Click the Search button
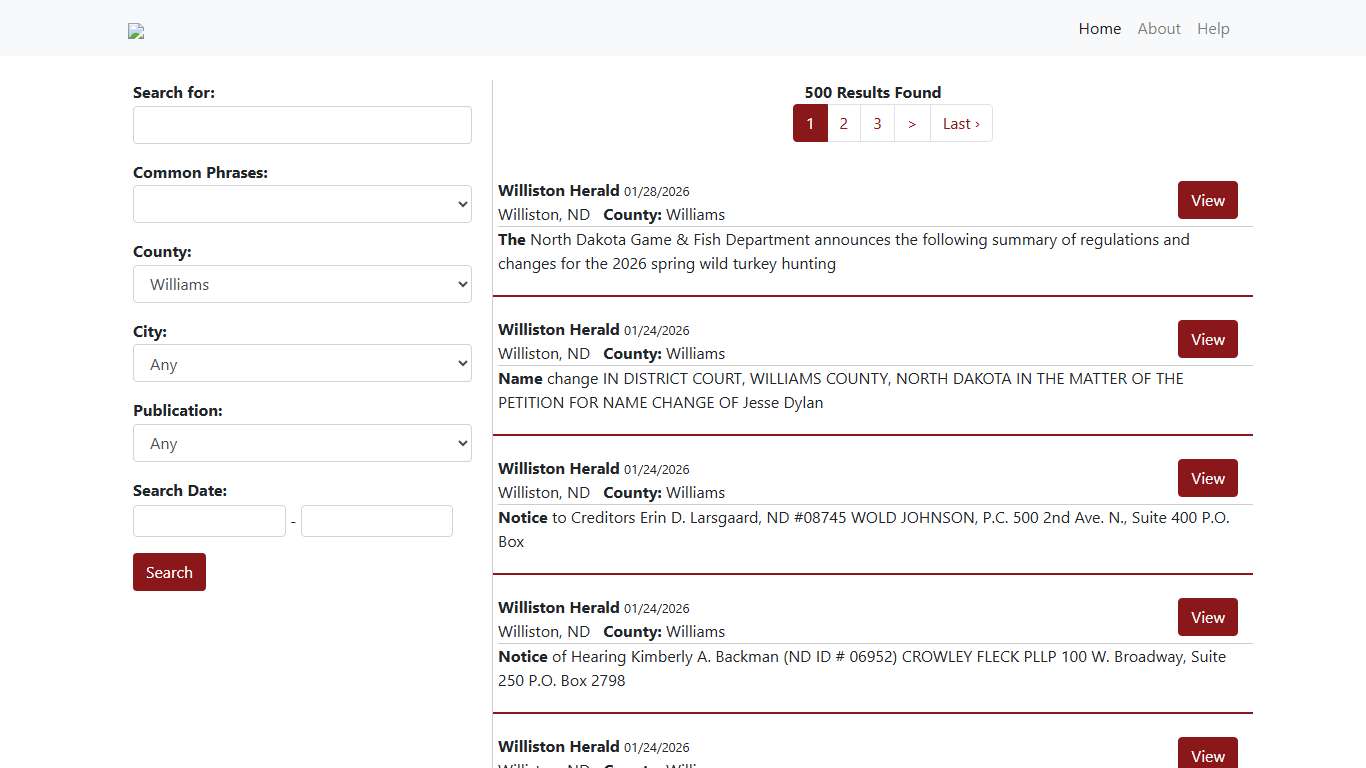Screen dimensions: 1366x768 [x=169, y=572]
